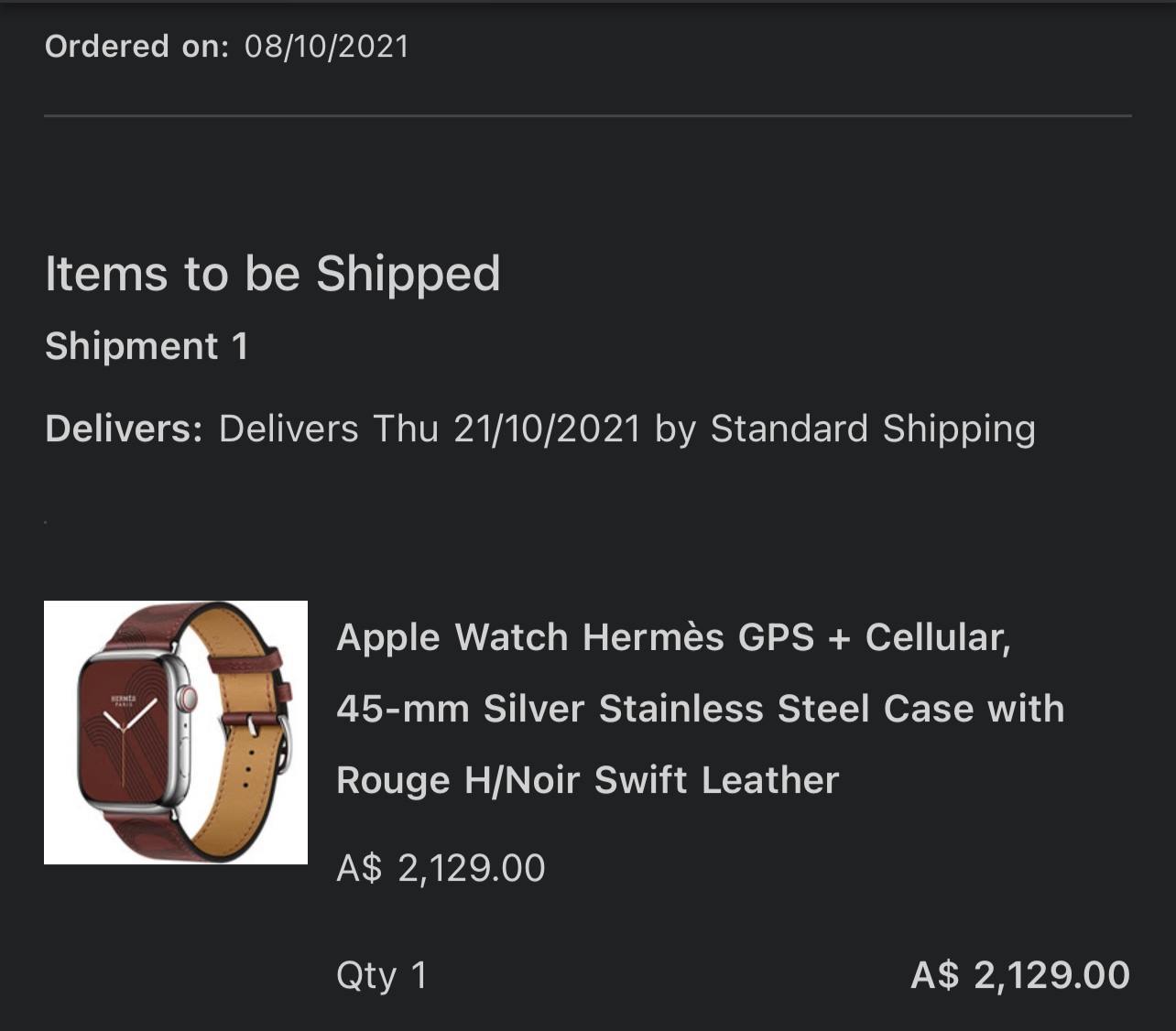Select the 'Shipment 1' subheading
1176x1031 pixels.
tap(147, 346)
